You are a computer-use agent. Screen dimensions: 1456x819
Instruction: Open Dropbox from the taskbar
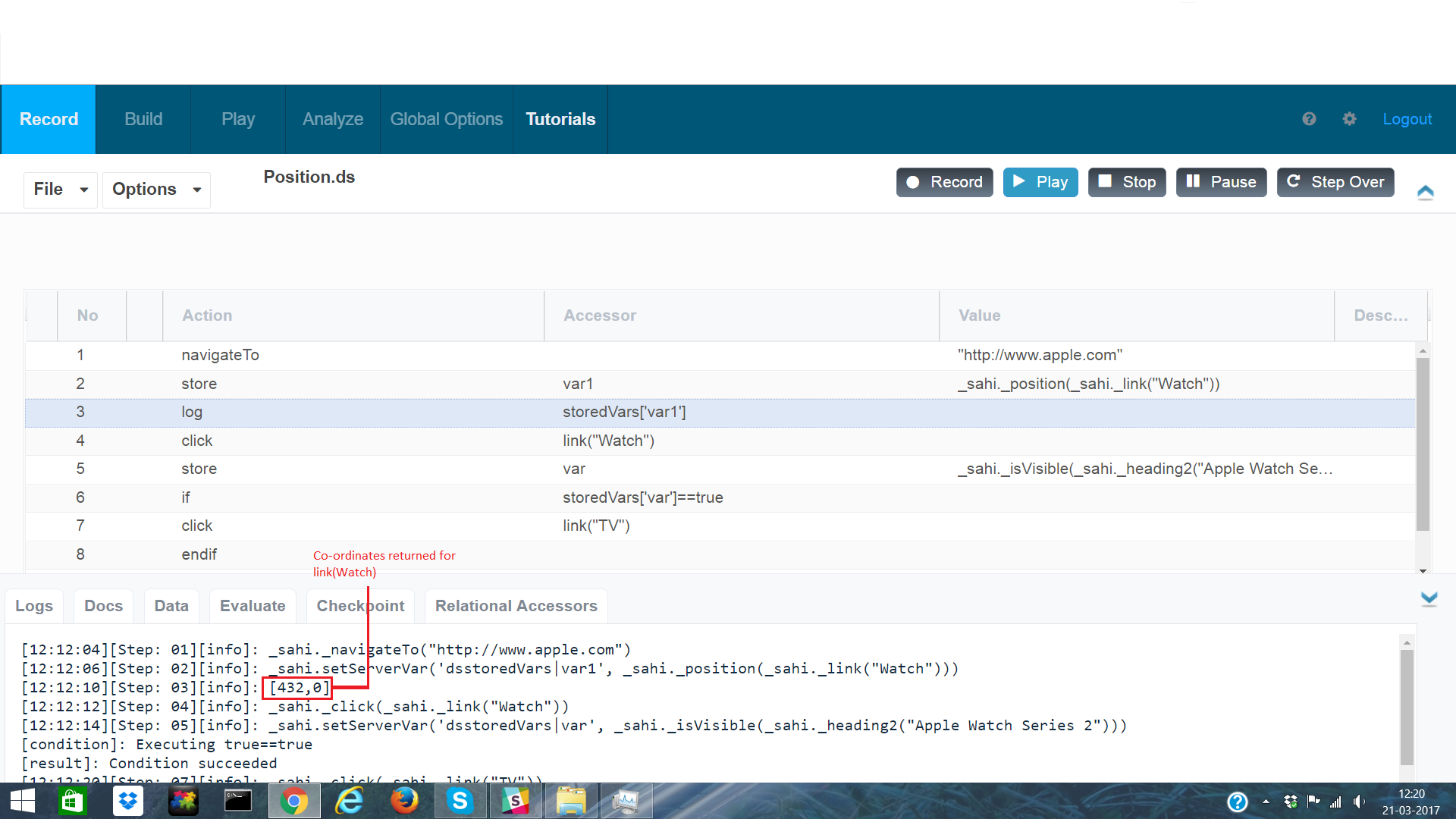point(128,801)
